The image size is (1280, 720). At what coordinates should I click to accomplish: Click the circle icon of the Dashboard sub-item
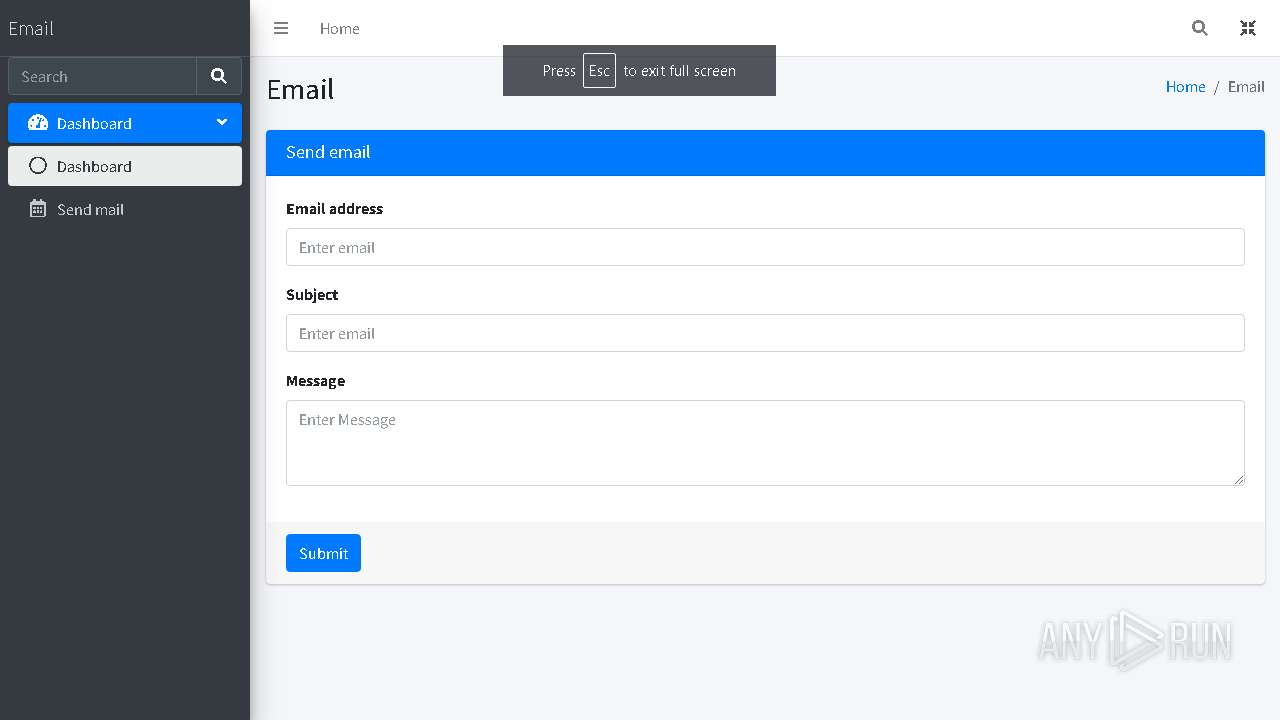pos(38,166)
